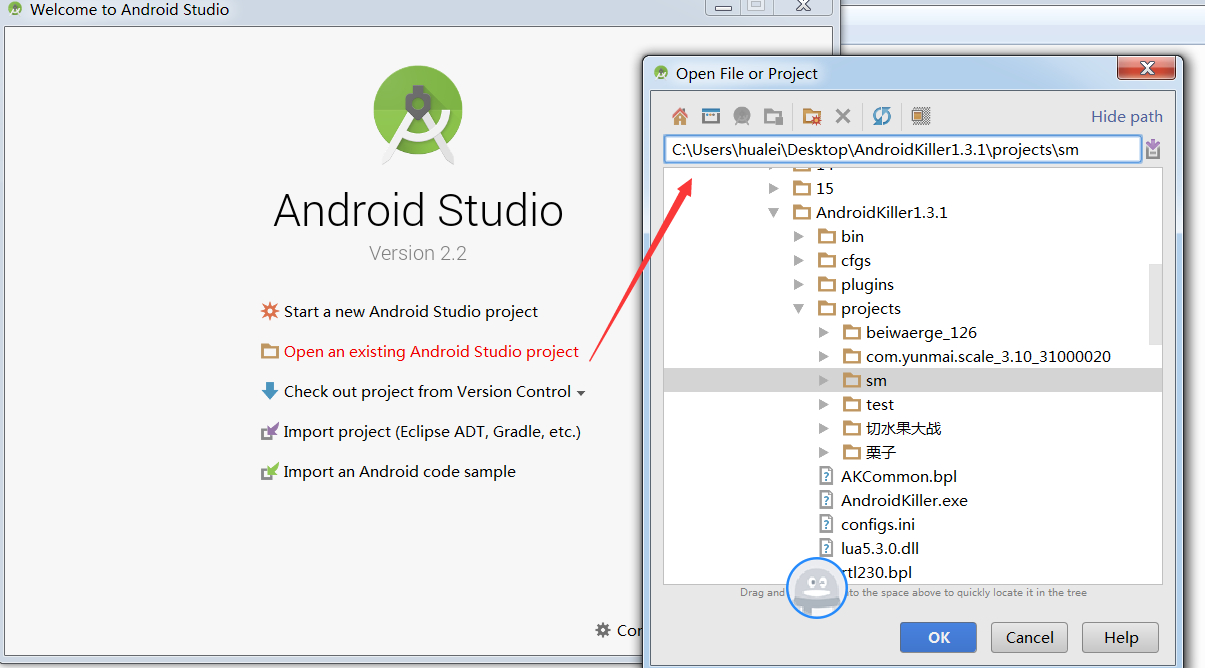1205x668 pixels.
Task: Create a New Folder via toolbar icon
Action: [812, 116]
